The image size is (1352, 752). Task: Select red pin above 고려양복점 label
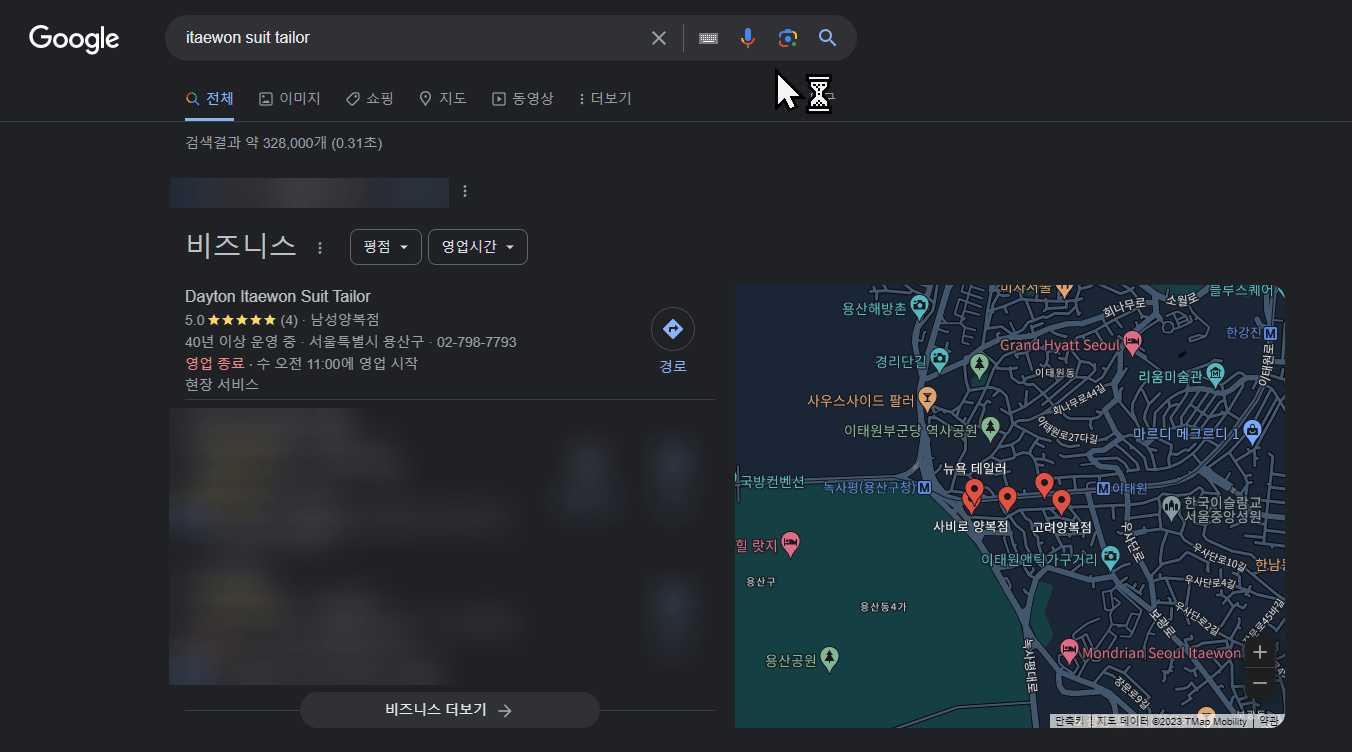tap(1061, 502)
